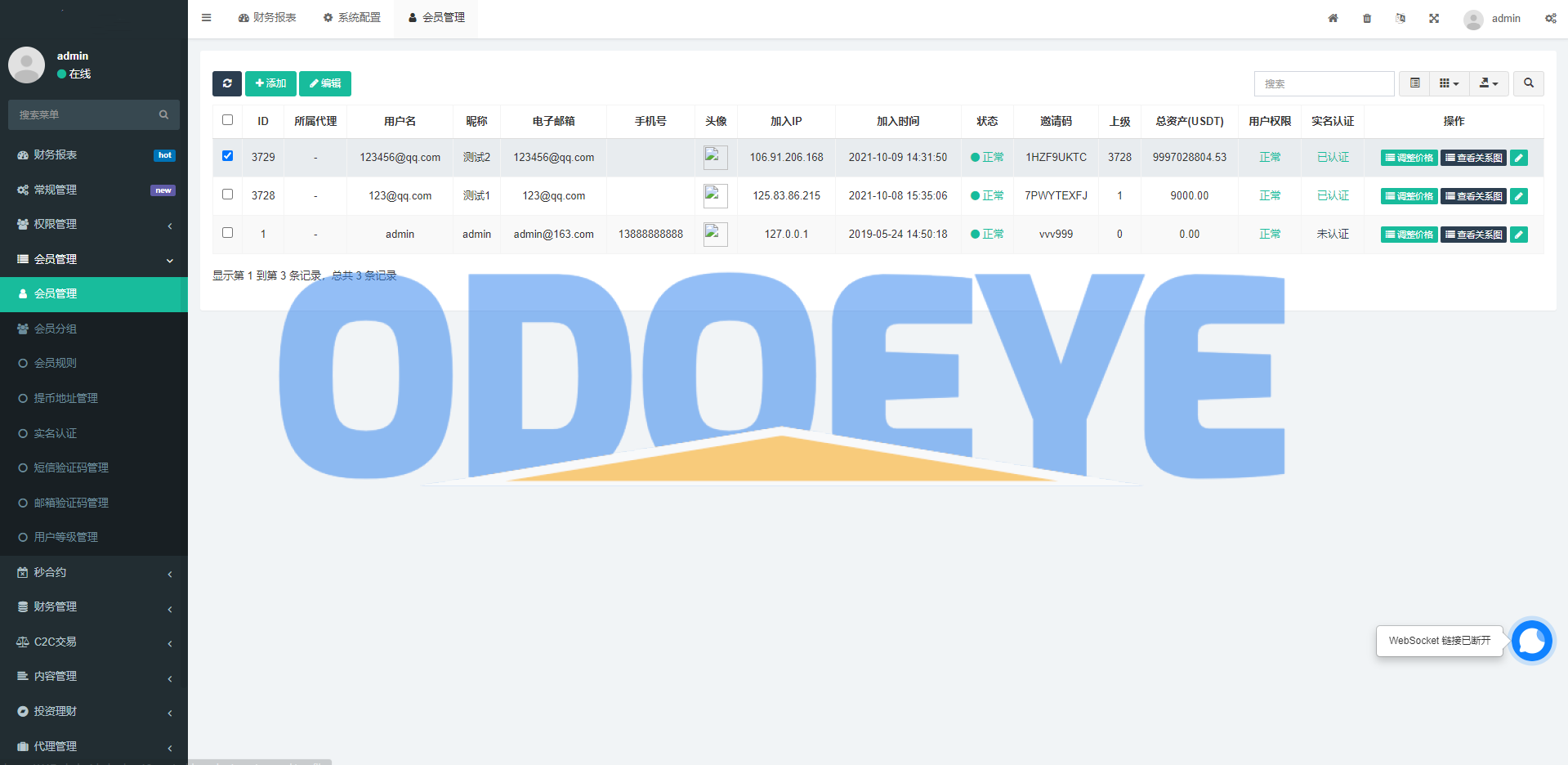The width and height of the screenshot is (1568, 765).
Task: Open the avatar image for user 3728
Action: click(x=716, y=195)
